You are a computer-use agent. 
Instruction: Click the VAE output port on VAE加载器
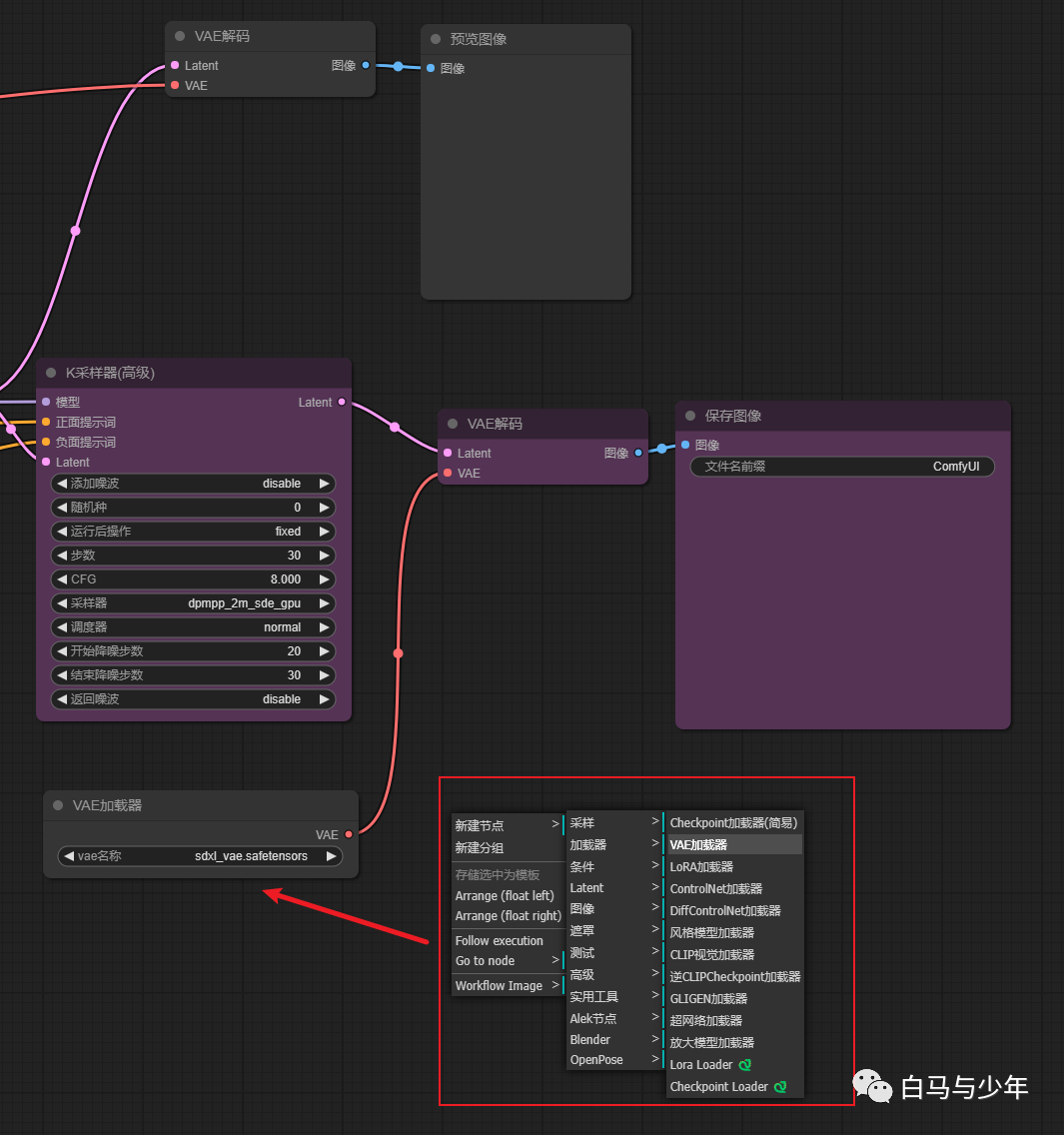(x=348, y=834)
